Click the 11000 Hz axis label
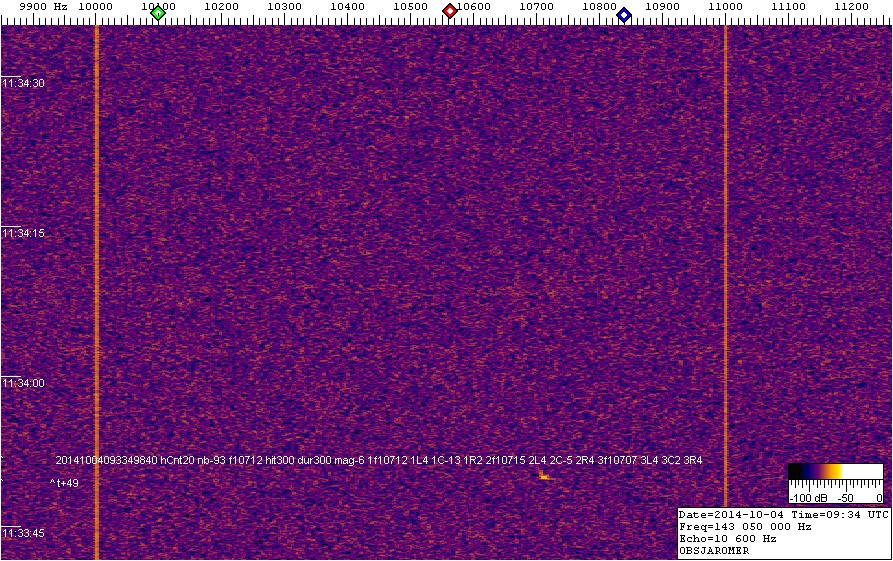893x561 pixels. coord(725,7)
